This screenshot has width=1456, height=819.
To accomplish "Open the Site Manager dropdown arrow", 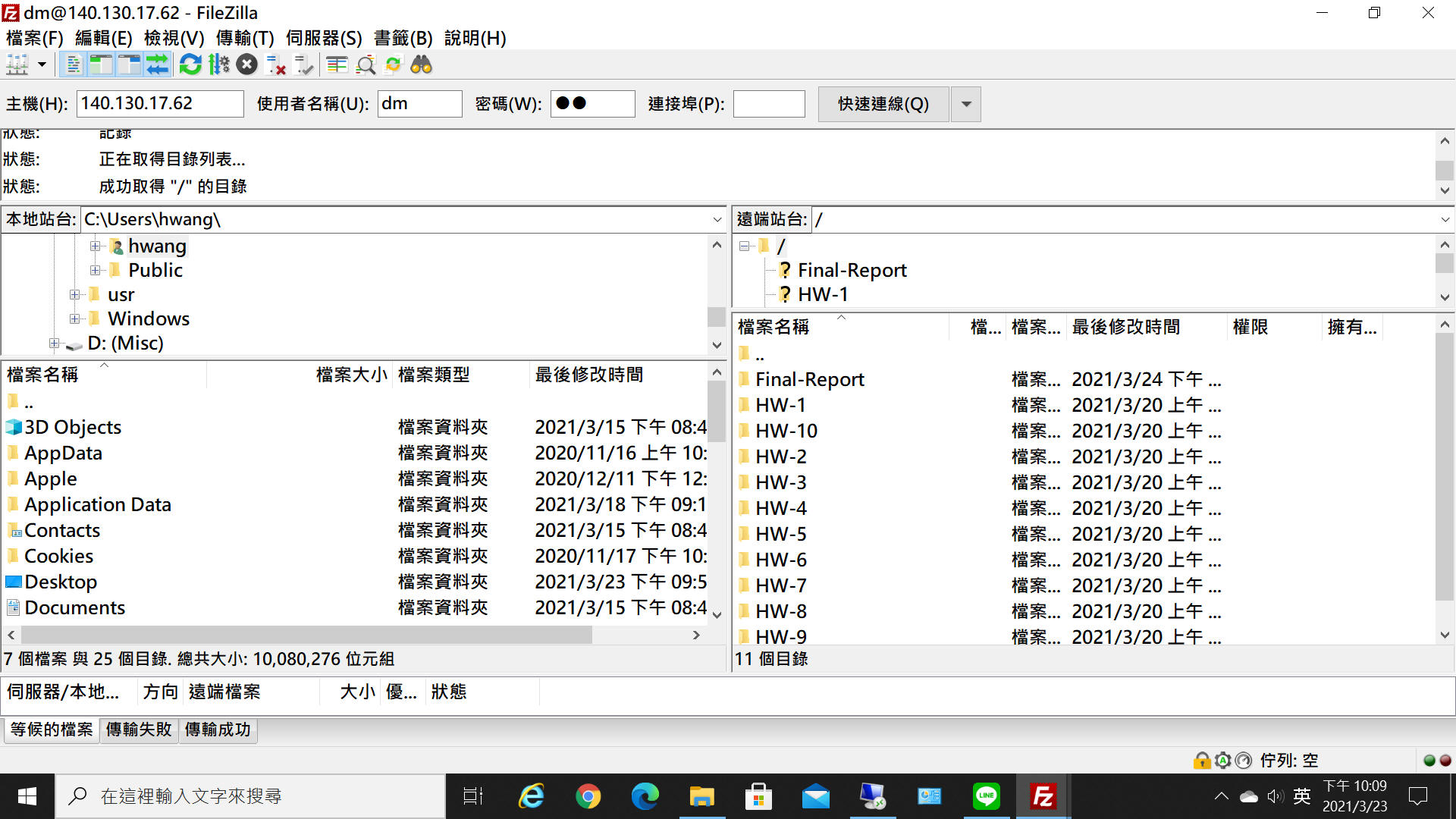I will [42, 65].
